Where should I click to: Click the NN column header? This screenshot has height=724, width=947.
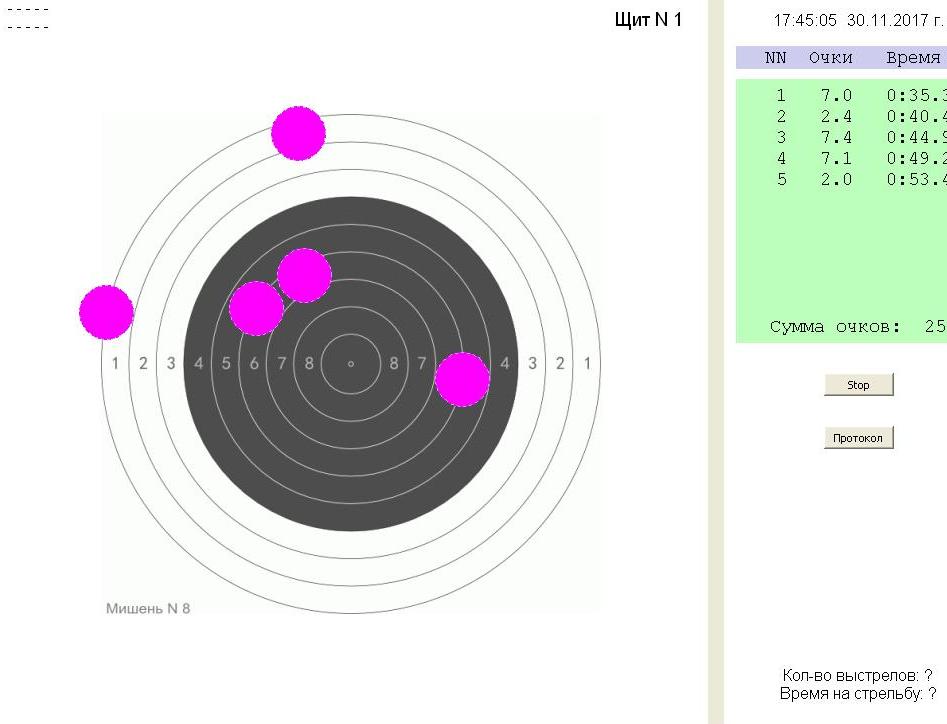[x=776, y=58]
